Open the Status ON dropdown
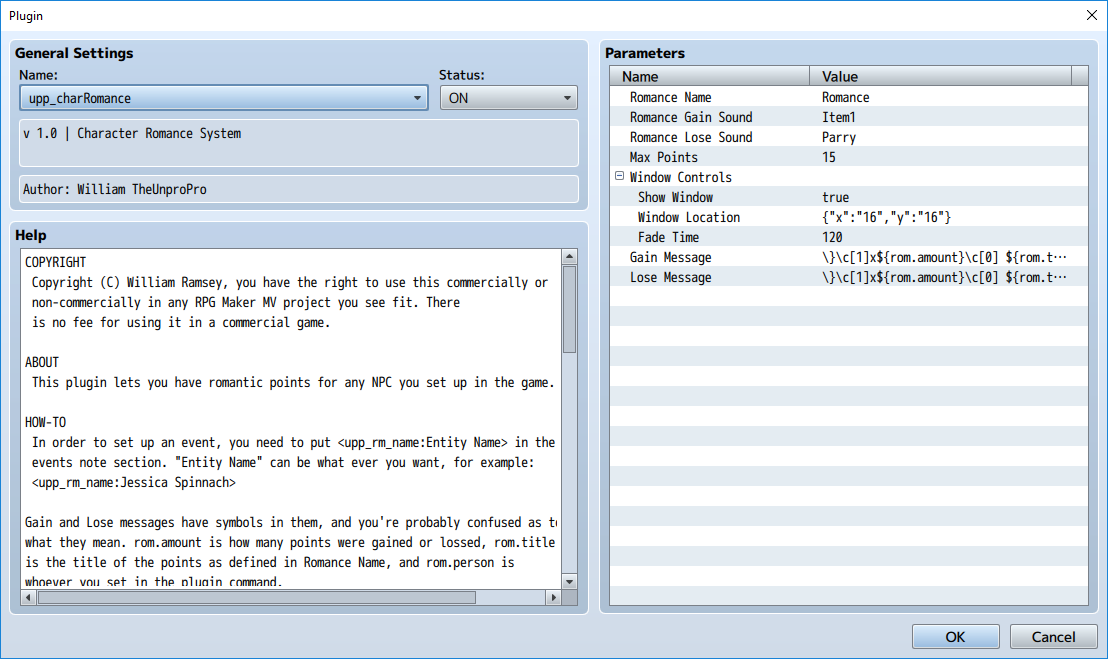1108x659 pixels. point(508,98)
